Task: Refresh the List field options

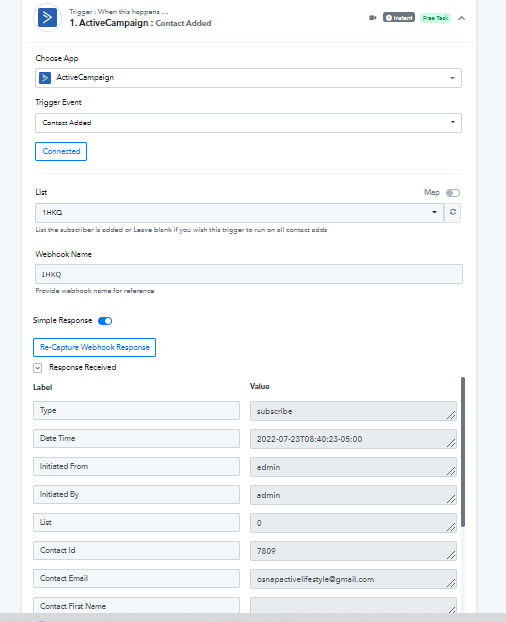Action: (452, 213)
